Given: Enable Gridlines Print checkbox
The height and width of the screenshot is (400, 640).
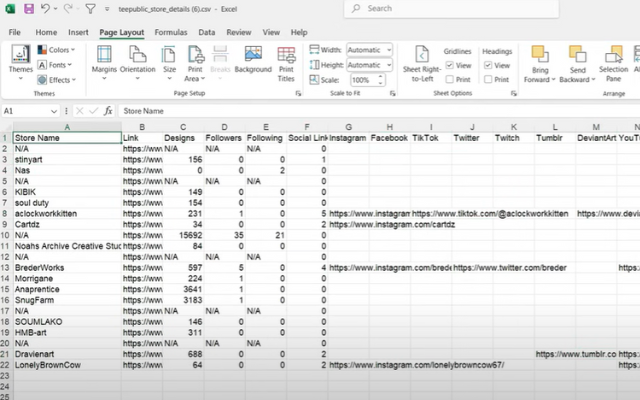Looking at the screenshot, I should [x=449, y=79].
